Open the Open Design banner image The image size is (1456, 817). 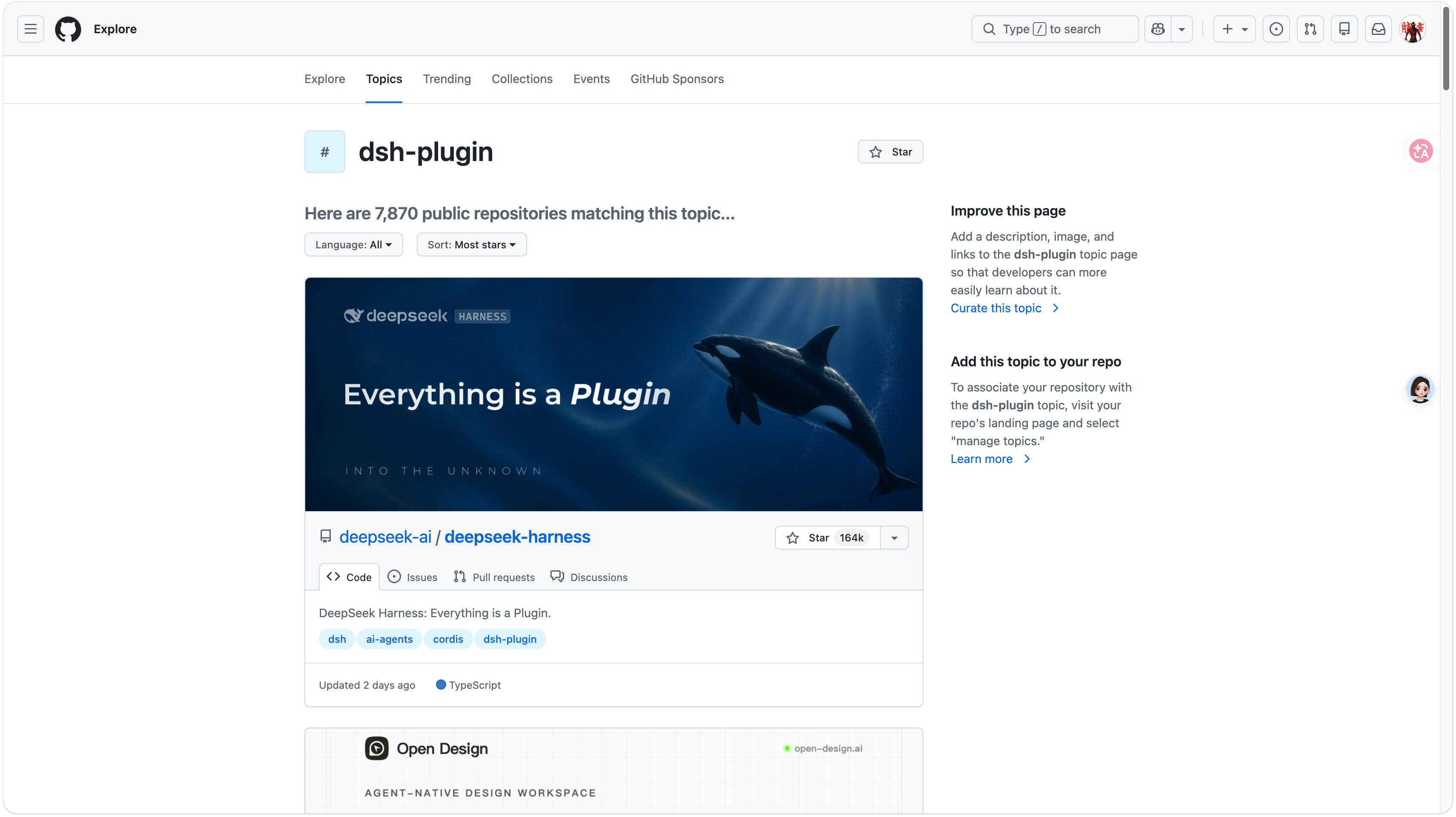614,771
